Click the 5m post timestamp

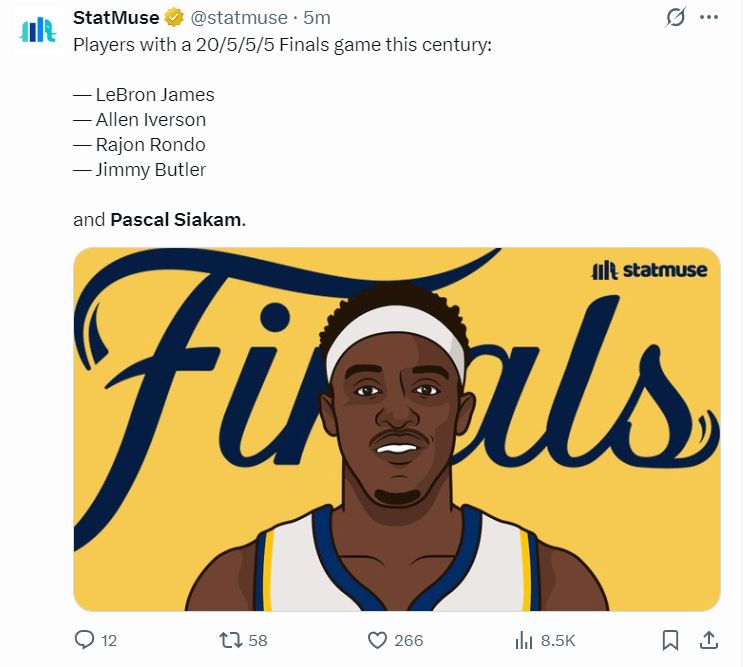pos(316,18)
